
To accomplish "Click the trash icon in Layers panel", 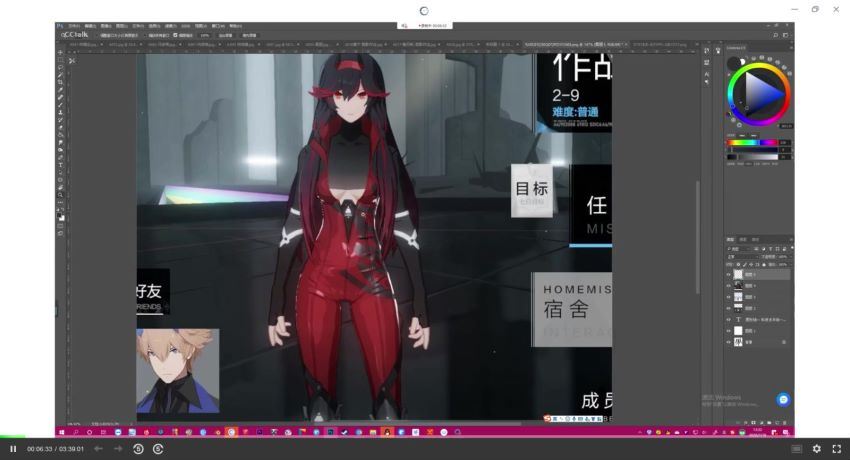I will click(784, 423).
